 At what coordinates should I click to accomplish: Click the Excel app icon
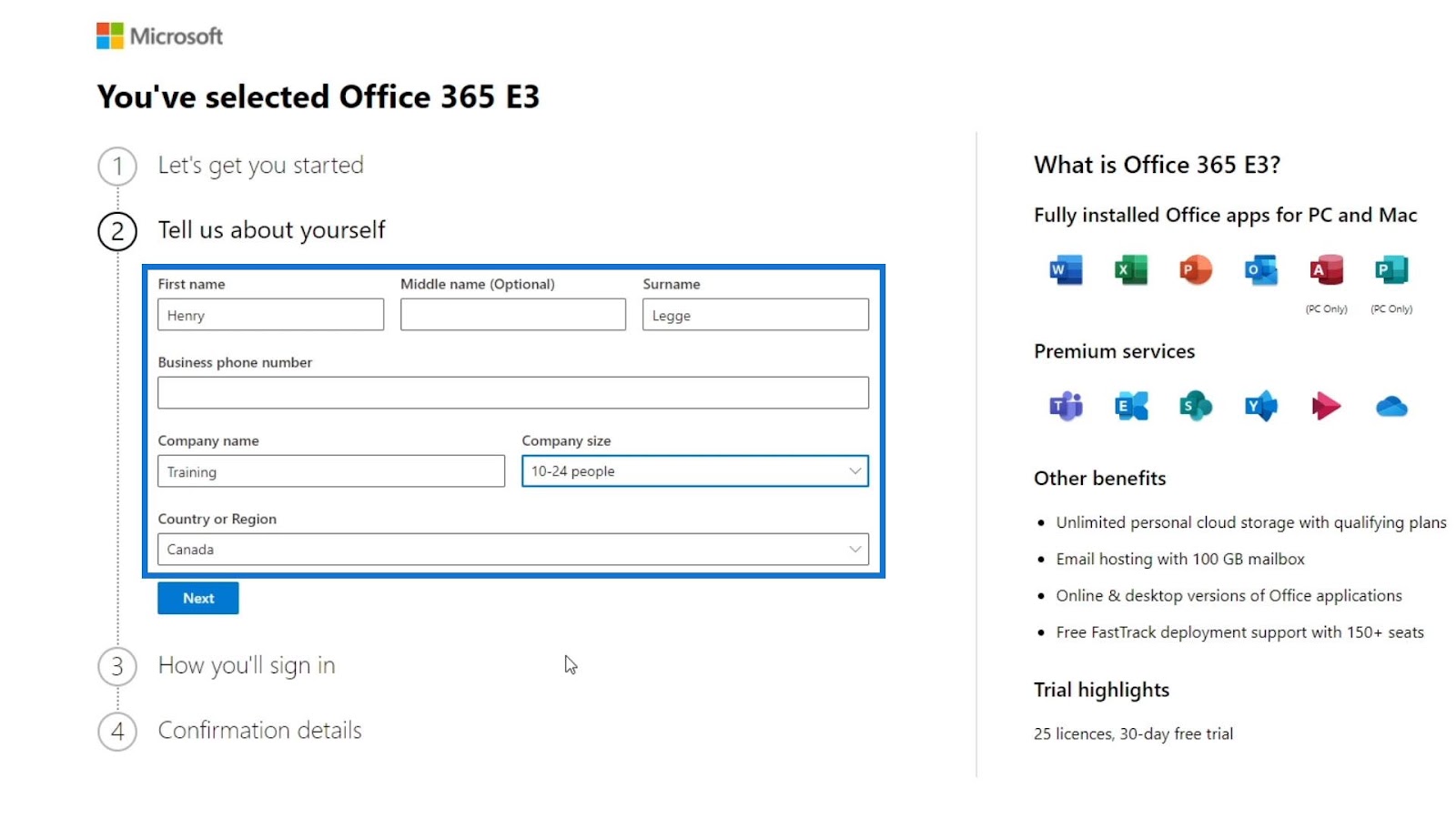pyautogui.click(x=1131, y=270)
